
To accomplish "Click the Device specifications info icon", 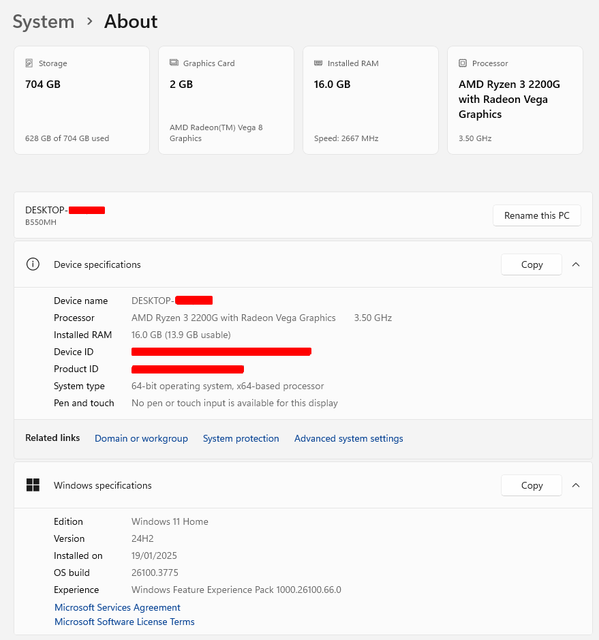I will pyautogui.click(x=33, y=264).
